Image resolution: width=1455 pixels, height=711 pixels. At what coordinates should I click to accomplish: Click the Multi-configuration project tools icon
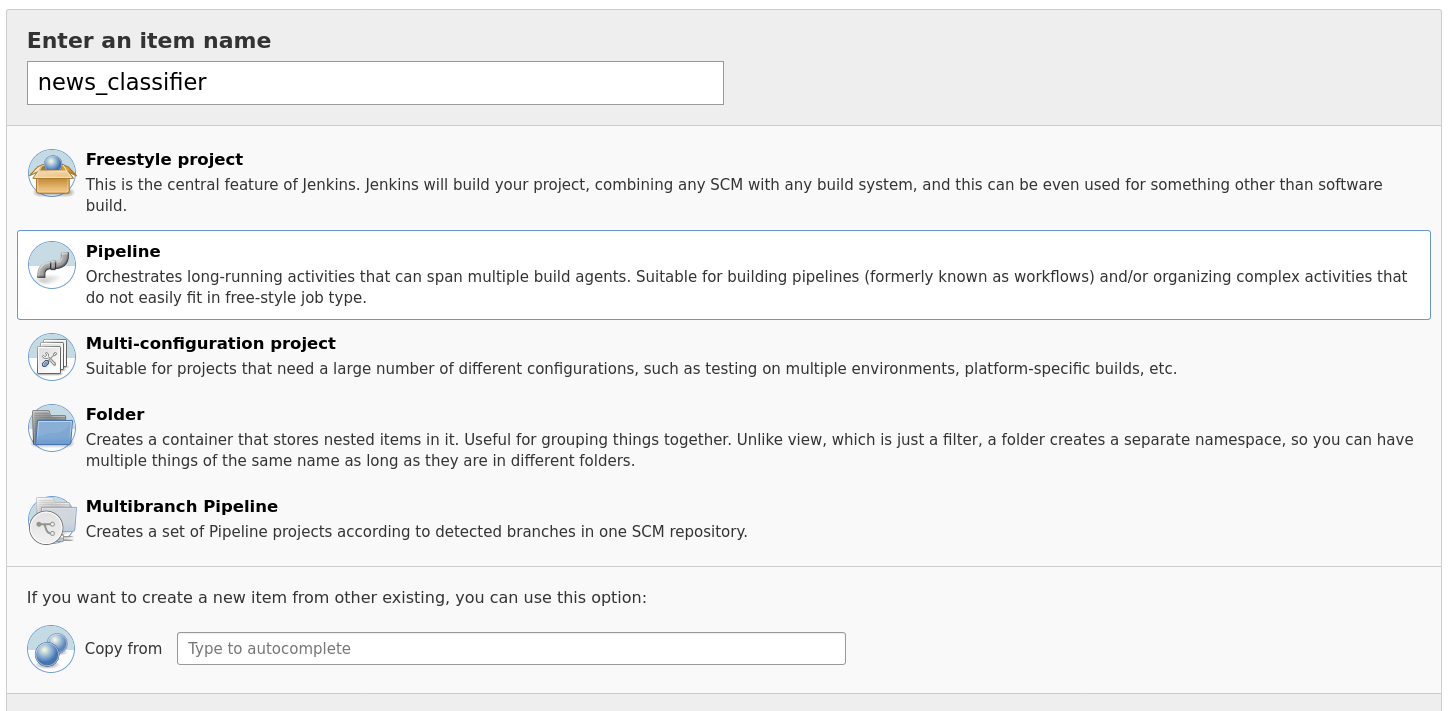click(x=52, y=357)
